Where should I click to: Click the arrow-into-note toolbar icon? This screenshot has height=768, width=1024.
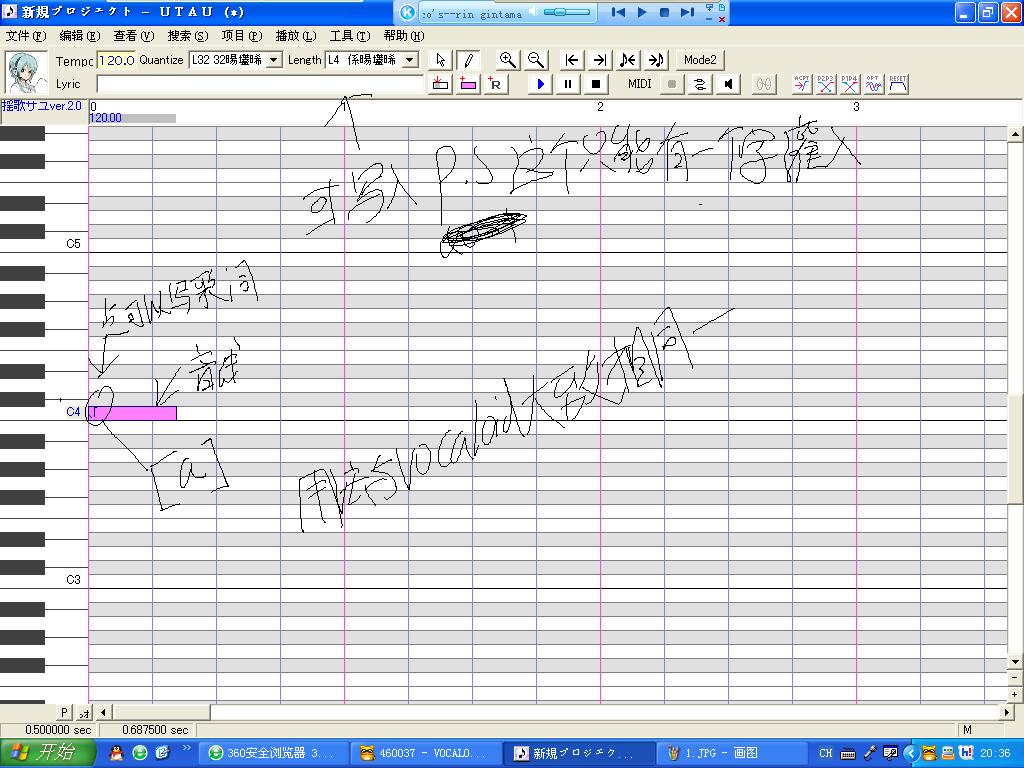[x=656, y=60]
